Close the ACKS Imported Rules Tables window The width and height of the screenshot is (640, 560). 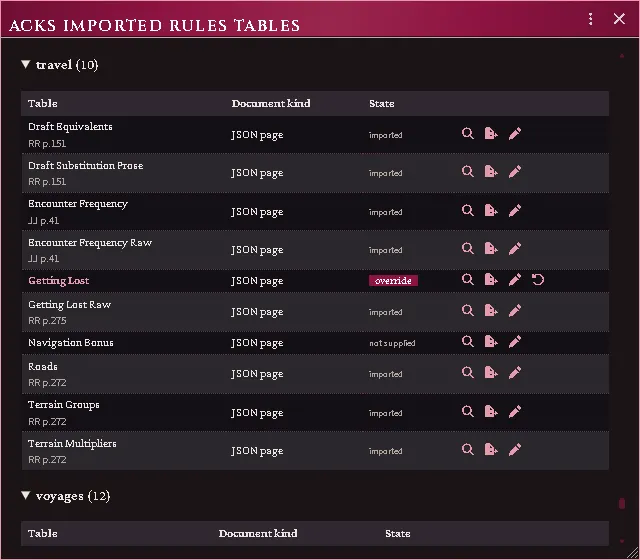pos(619,19)
